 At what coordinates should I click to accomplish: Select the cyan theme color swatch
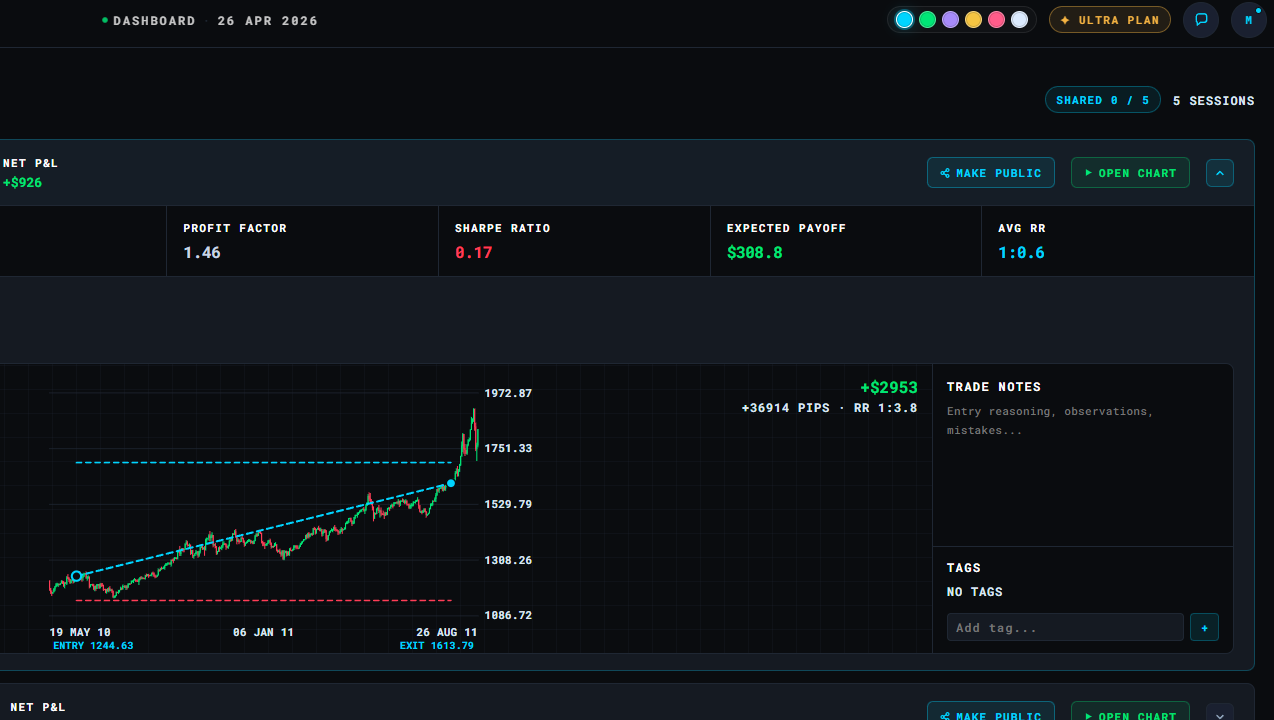point(904,20)
